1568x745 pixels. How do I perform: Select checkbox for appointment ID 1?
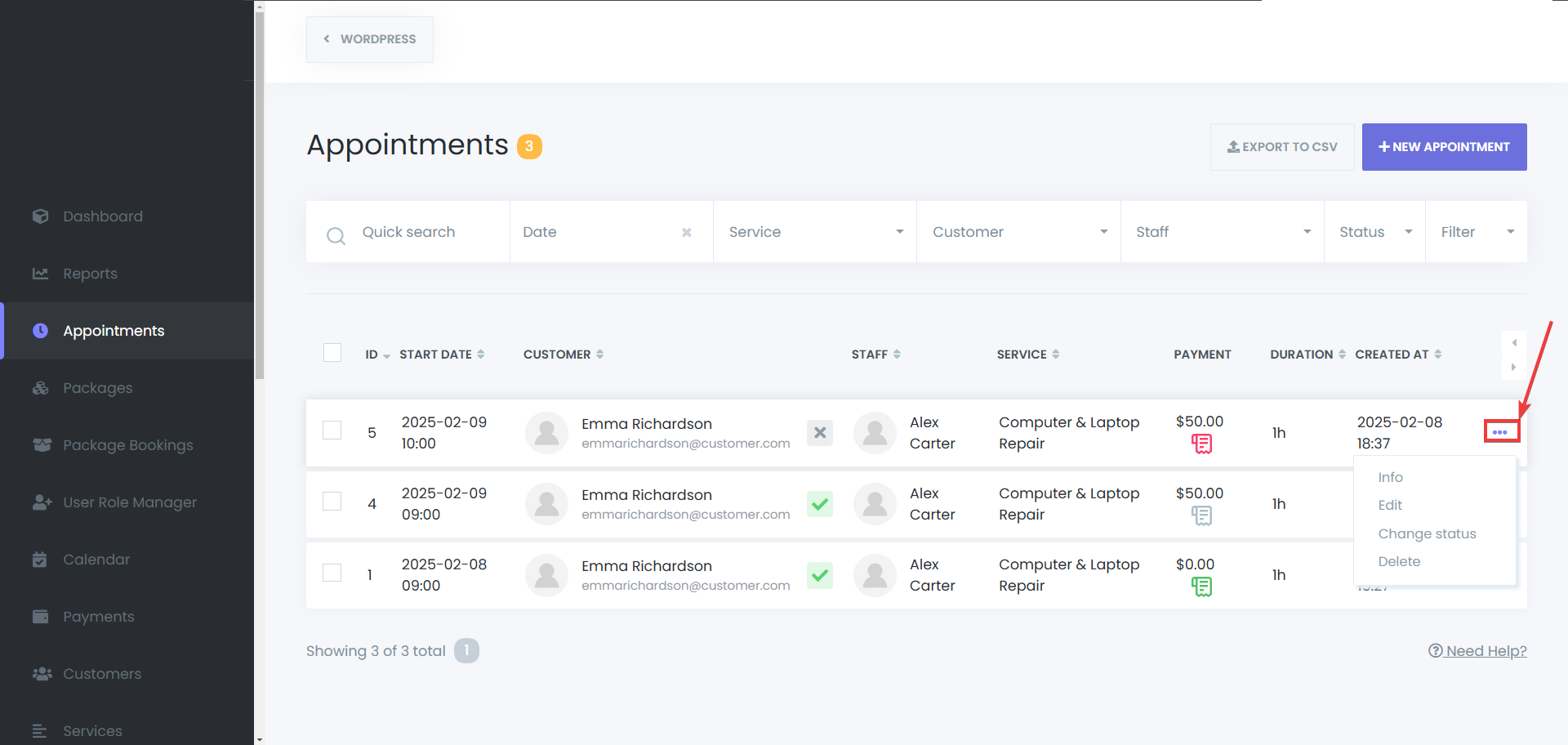[x=332, y=573]
